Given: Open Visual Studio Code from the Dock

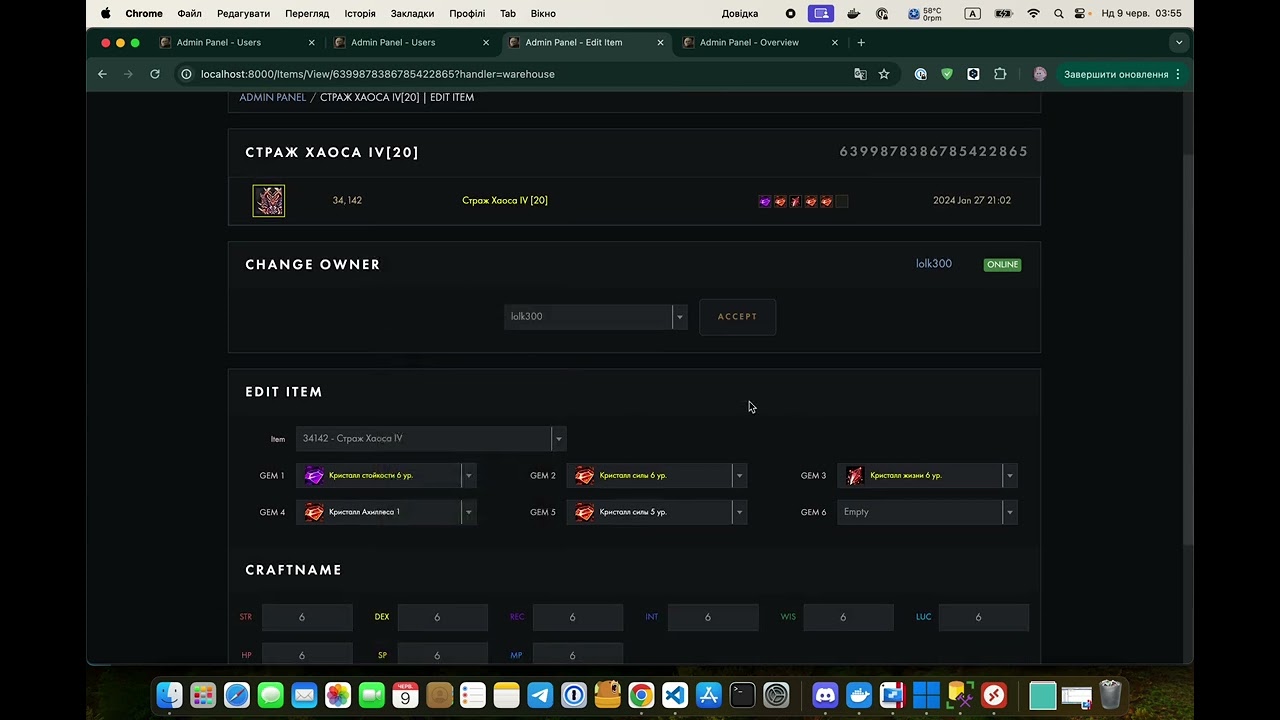Looking at the screenshot, I should pos(675,695).
